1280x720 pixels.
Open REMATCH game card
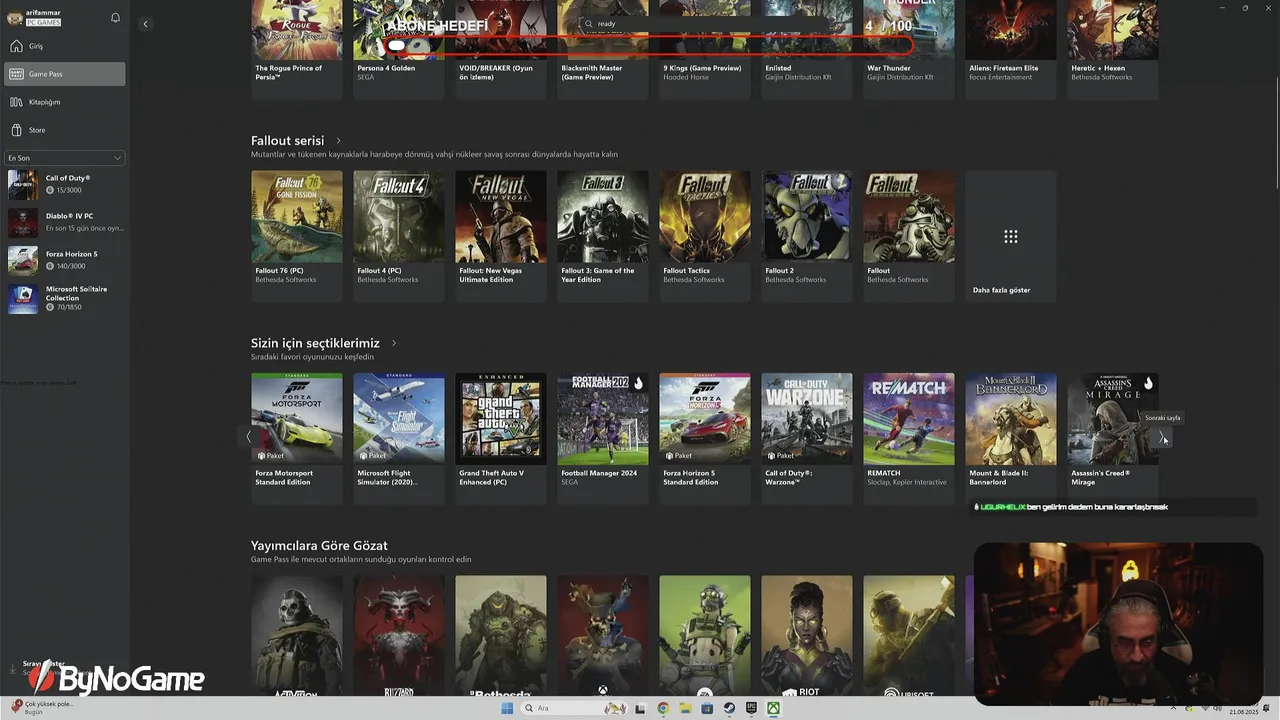908,438
